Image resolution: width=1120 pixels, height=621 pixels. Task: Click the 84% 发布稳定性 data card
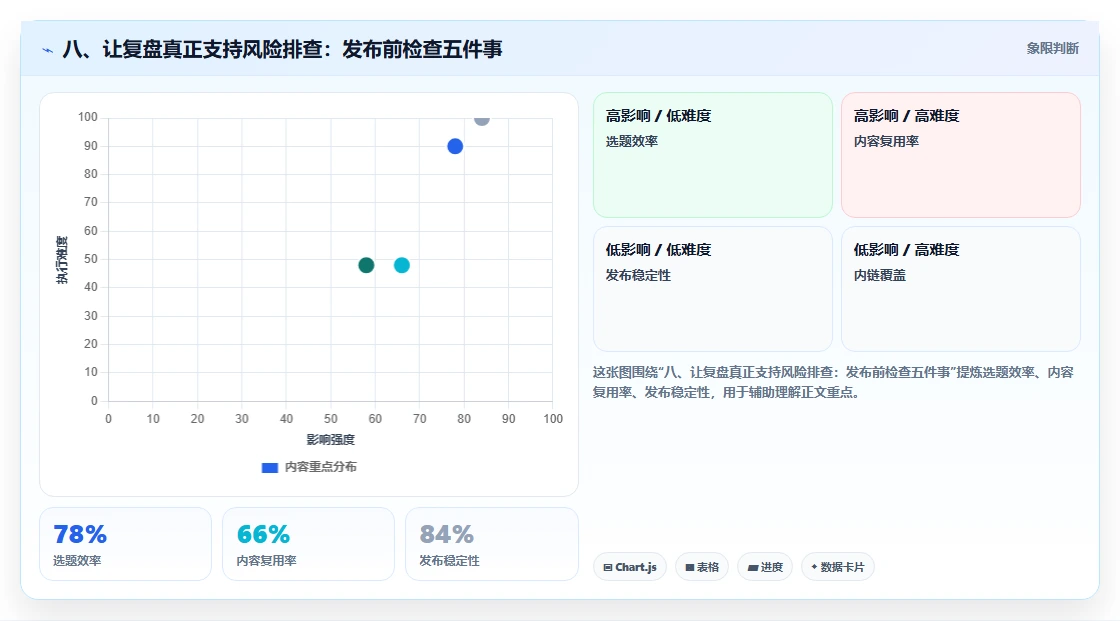click(x=491, y=544)
